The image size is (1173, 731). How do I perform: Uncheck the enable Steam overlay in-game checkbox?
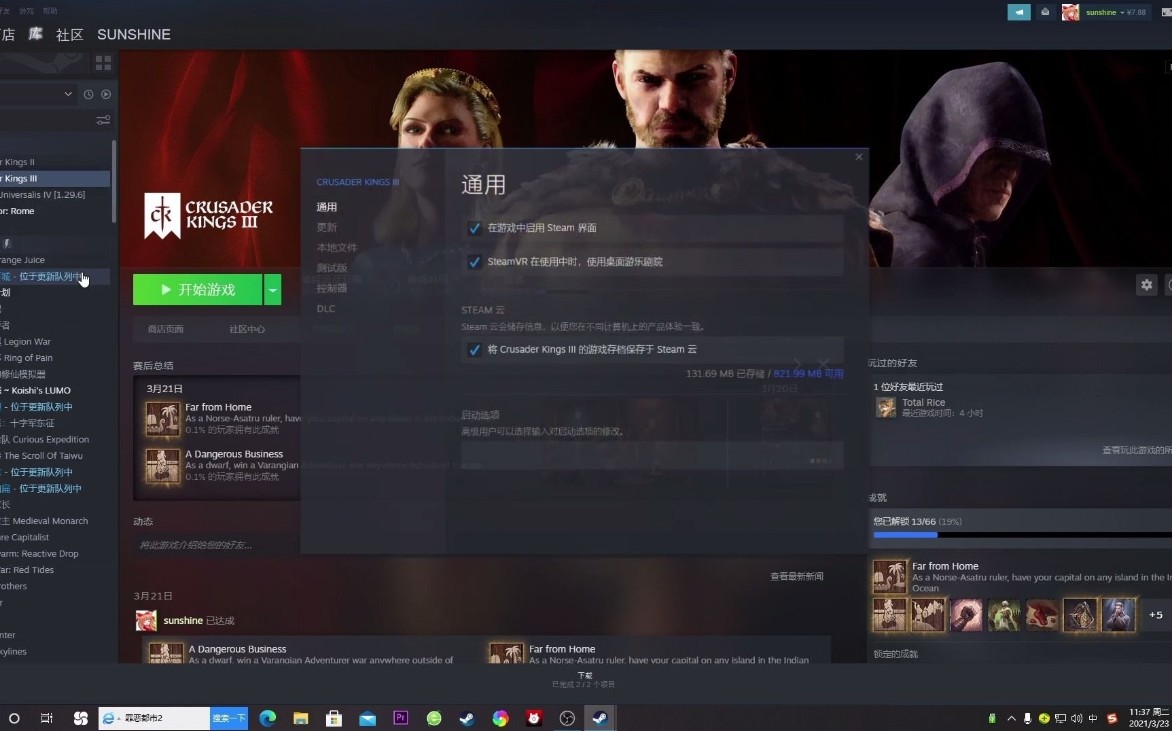coord(475,228)
